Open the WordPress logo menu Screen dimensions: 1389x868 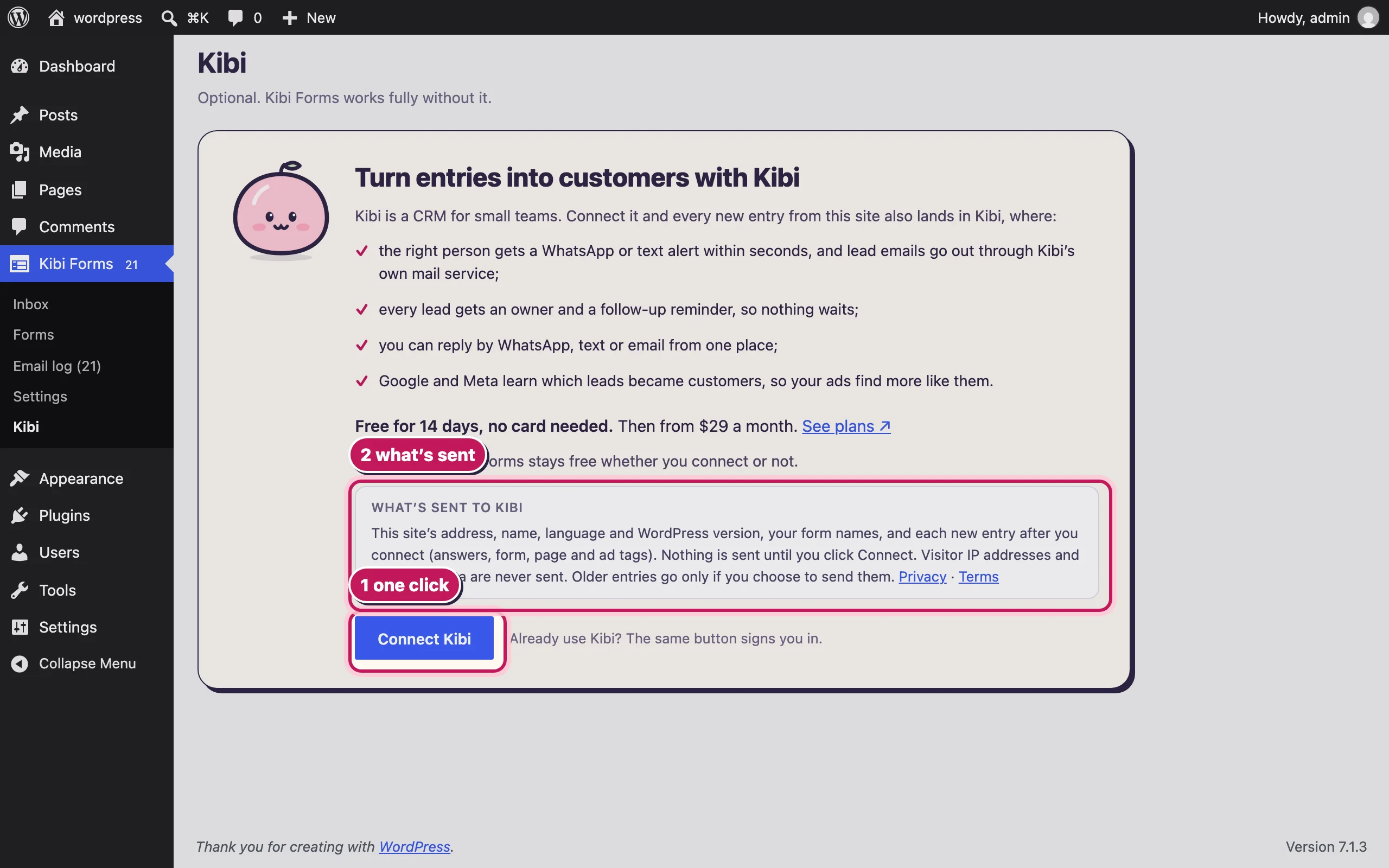[18, 17]
